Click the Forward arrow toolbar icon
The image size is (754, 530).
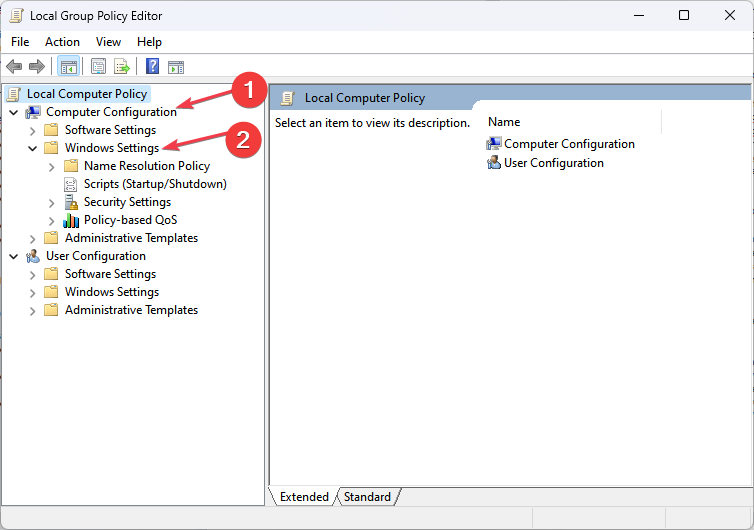point(37,66)
